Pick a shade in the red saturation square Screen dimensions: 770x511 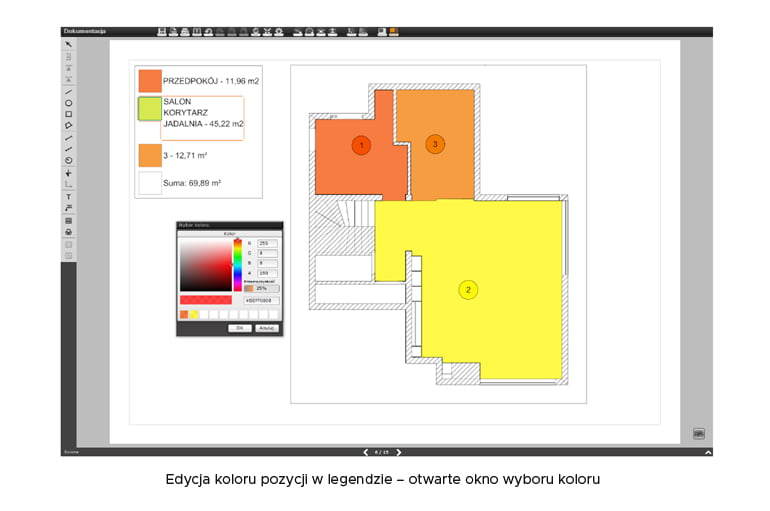tap(206, 265)
